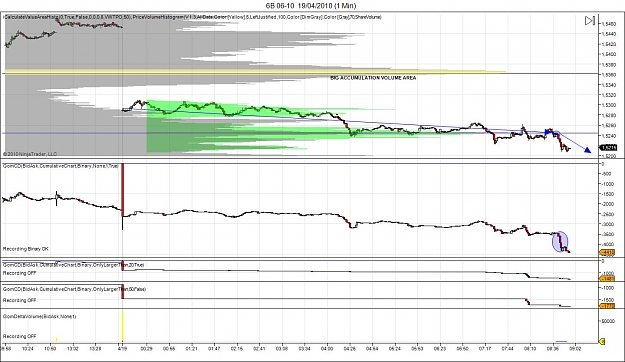The image size is (625, 362).
Task: Click the 09:02 time axis label
Action: point(575,348)
